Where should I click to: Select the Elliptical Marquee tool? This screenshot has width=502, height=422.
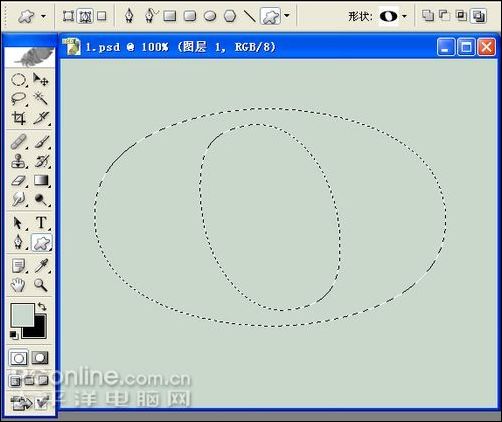point(18,80)
